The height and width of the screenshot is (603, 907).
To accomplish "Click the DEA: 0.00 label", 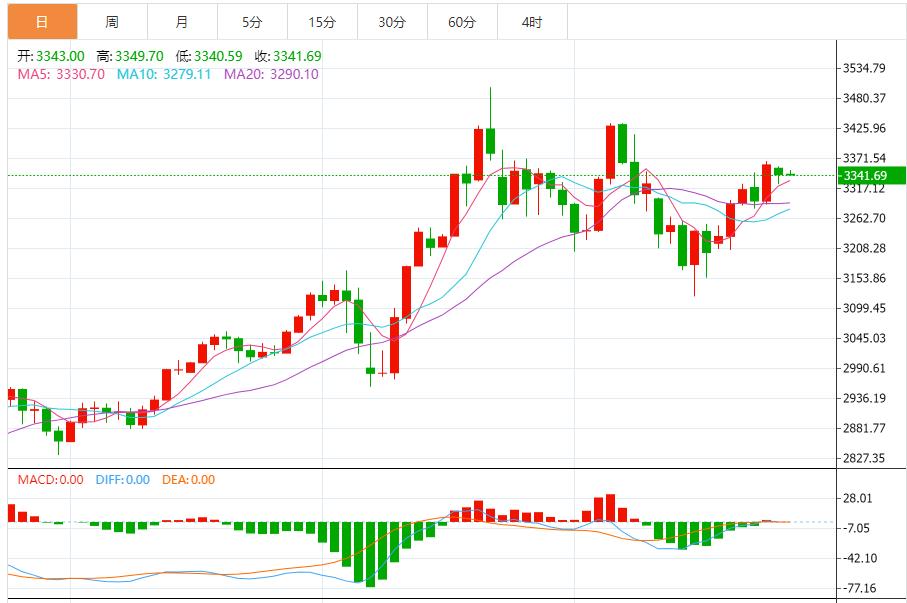I will coord(186,480).
